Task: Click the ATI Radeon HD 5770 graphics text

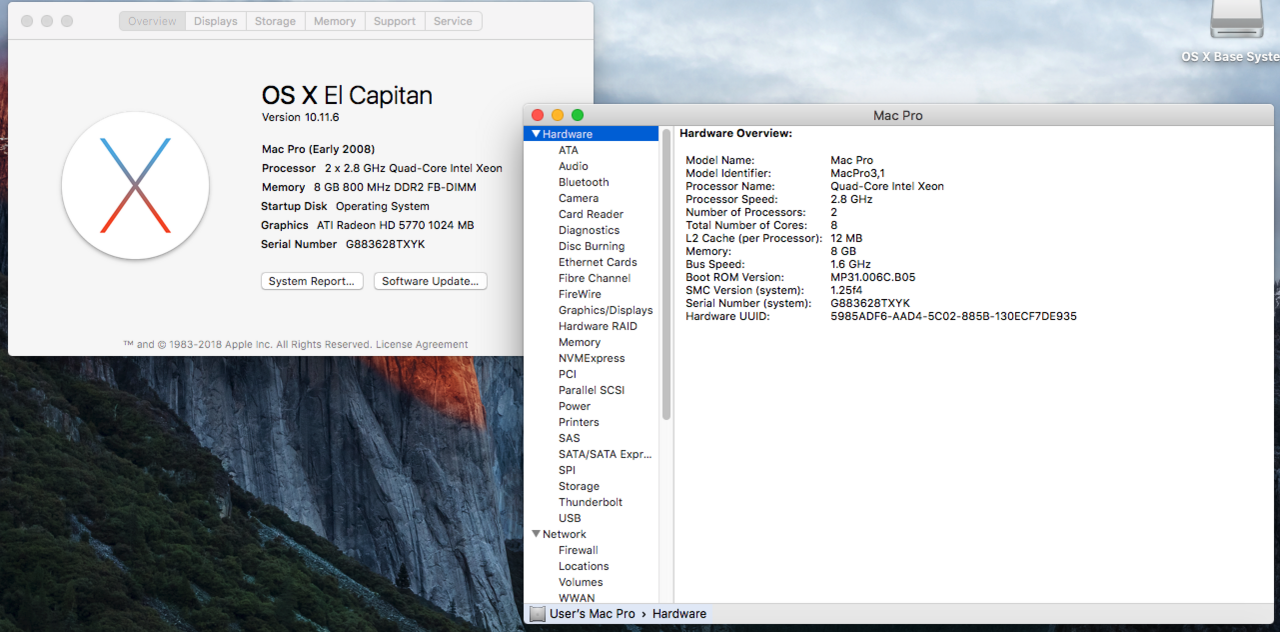Action: 395,225
